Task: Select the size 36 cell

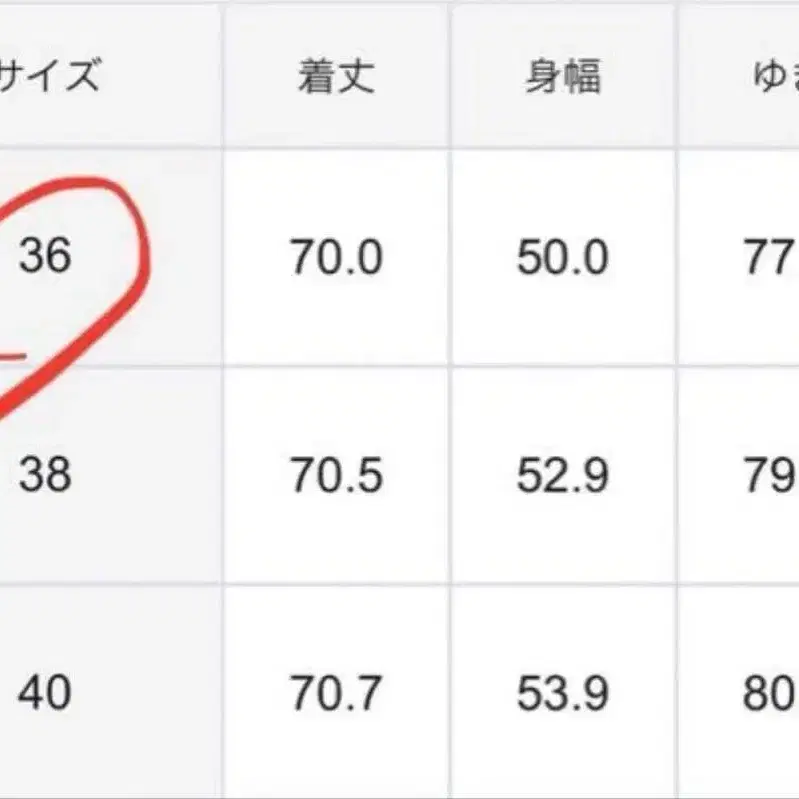Action: 45,258
